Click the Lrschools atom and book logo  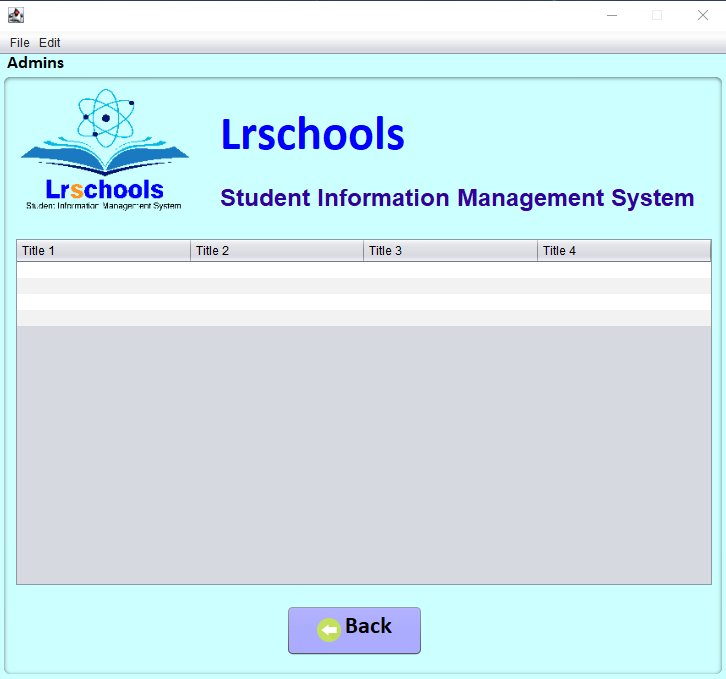[104, 150]
